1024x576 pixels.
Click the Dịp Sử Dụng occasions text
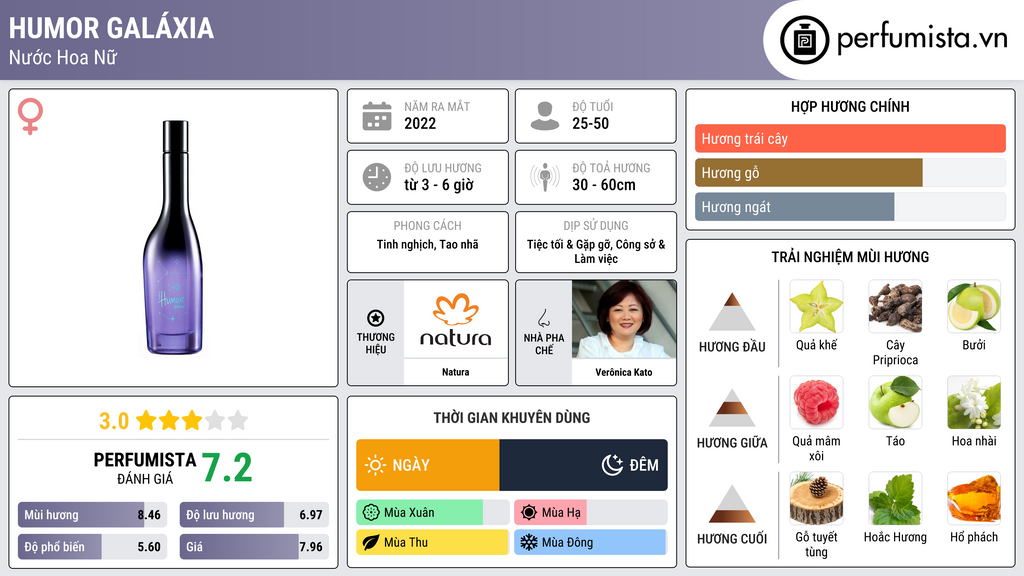596,251
